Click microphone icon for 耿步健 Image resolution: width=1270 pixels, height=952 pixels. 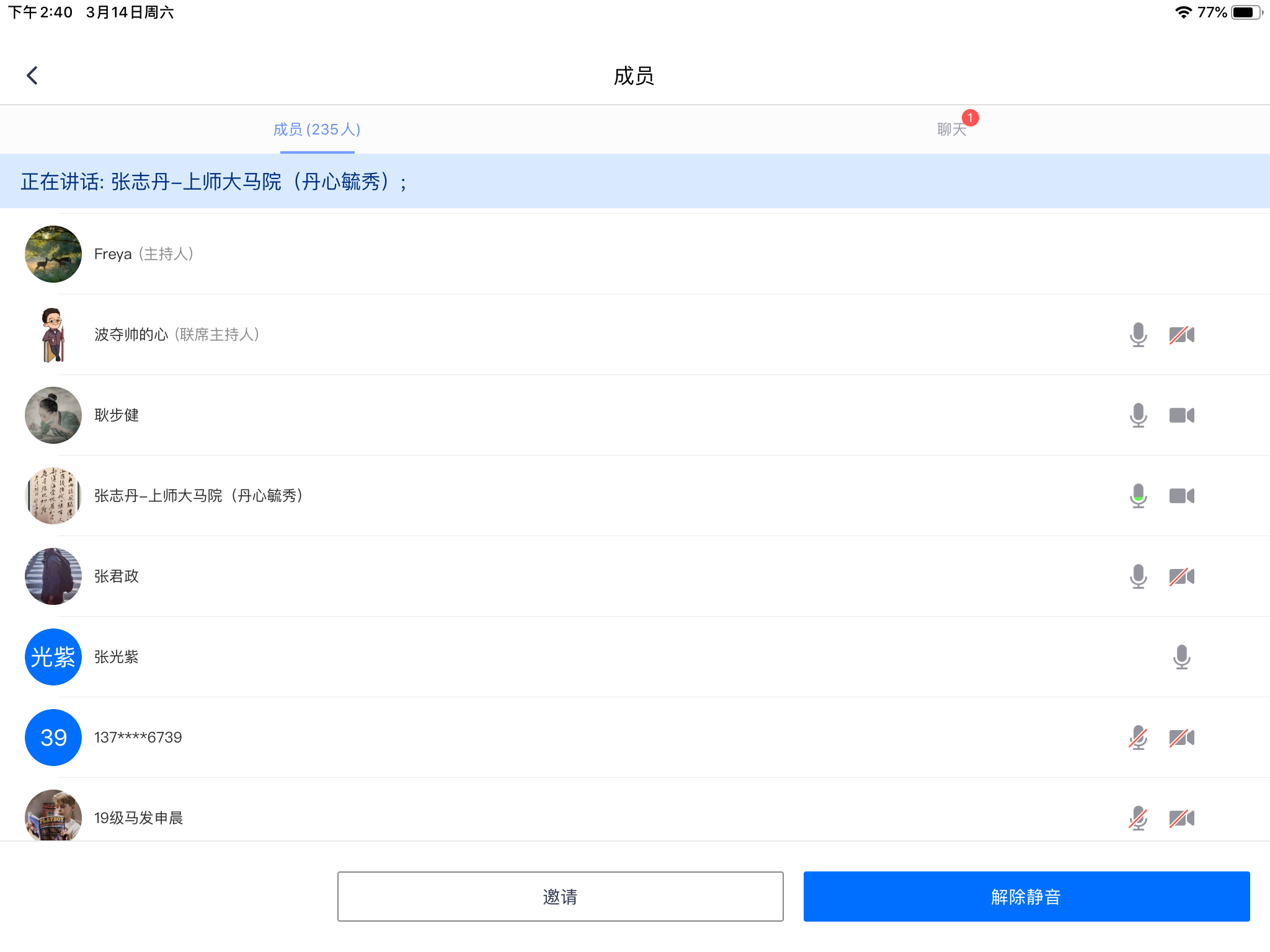pos(1138,415)
